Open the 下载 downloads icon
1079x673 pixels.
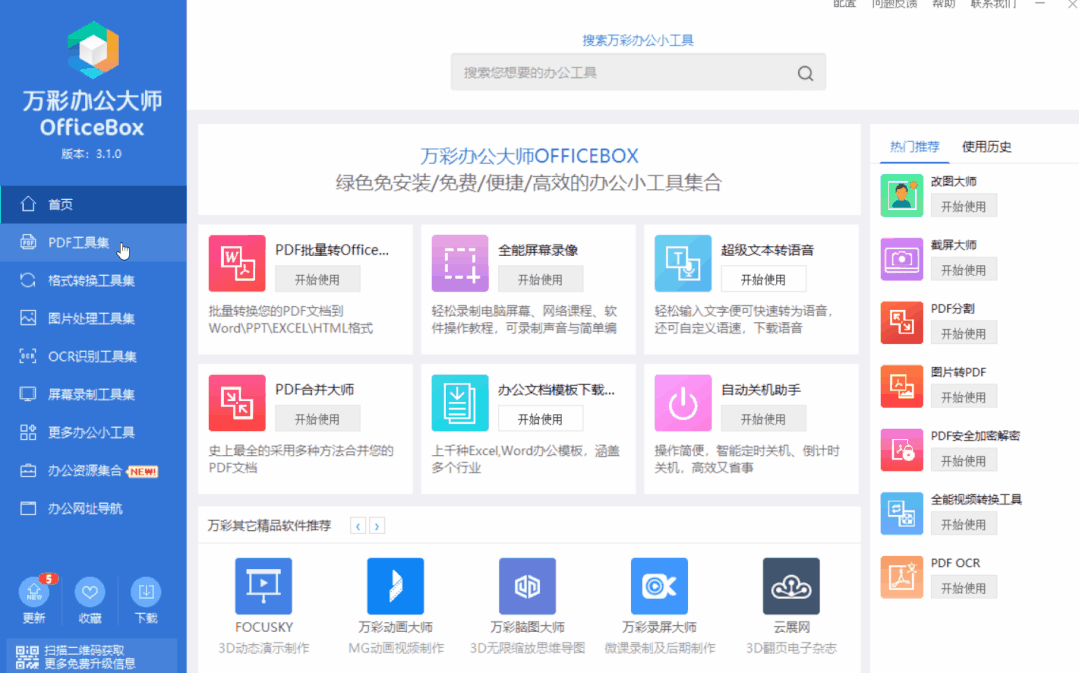tap(146, 591)
